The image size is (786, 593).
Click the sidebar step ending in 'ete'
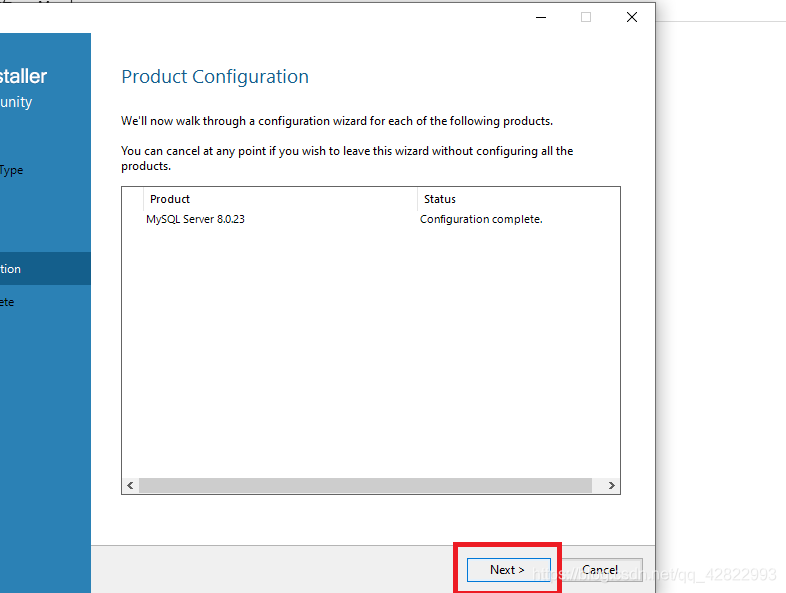(x=45, y=302)
